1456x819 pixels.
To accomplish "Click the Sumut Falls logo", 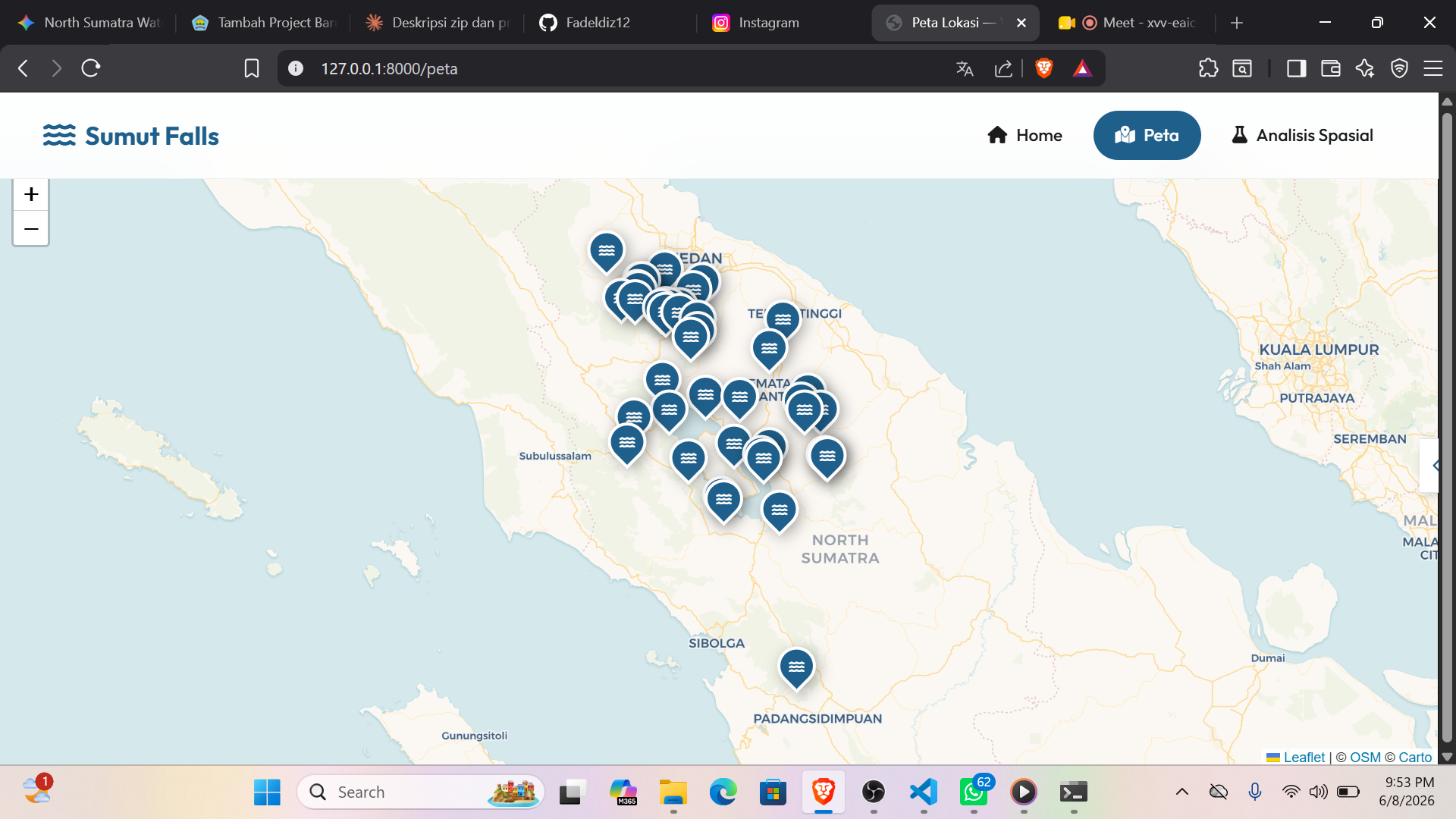I will (x=130, y=136).
